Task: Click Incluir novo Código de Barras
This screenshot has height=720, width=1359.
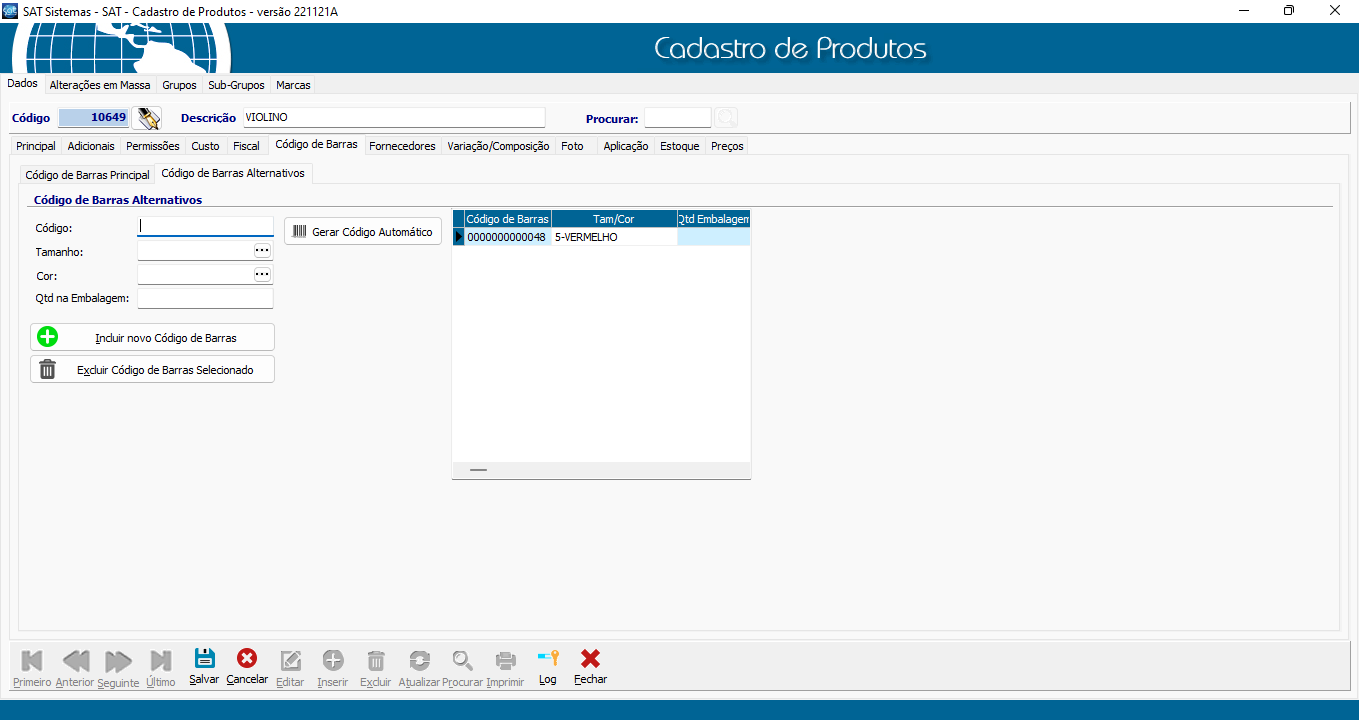Action: [152, 338]
